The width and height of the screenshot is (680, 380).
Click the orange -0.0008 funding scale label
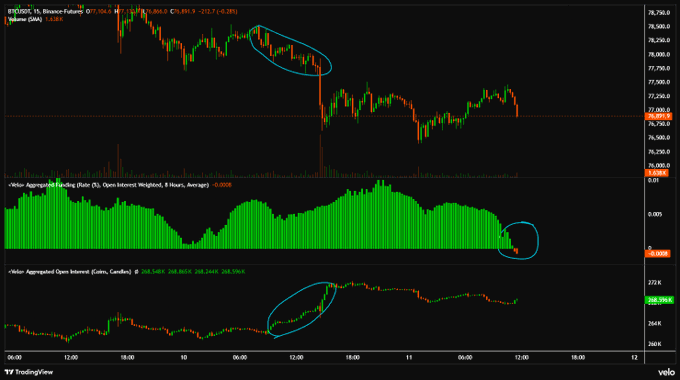coord(657,253)
